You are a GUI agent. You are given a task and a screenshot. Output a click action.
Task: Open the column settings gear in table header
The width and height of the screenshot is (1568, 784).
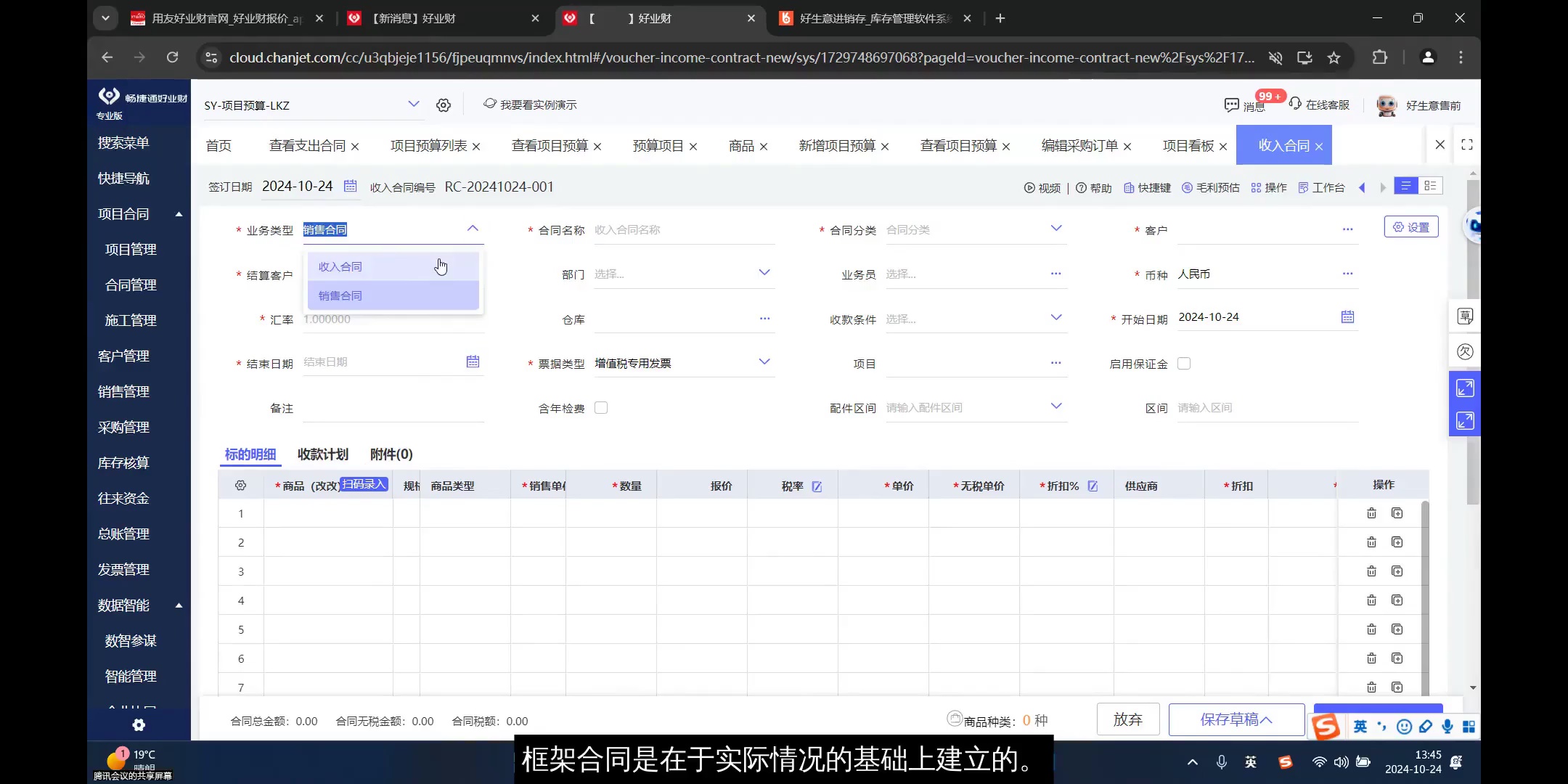click(240, 485)
